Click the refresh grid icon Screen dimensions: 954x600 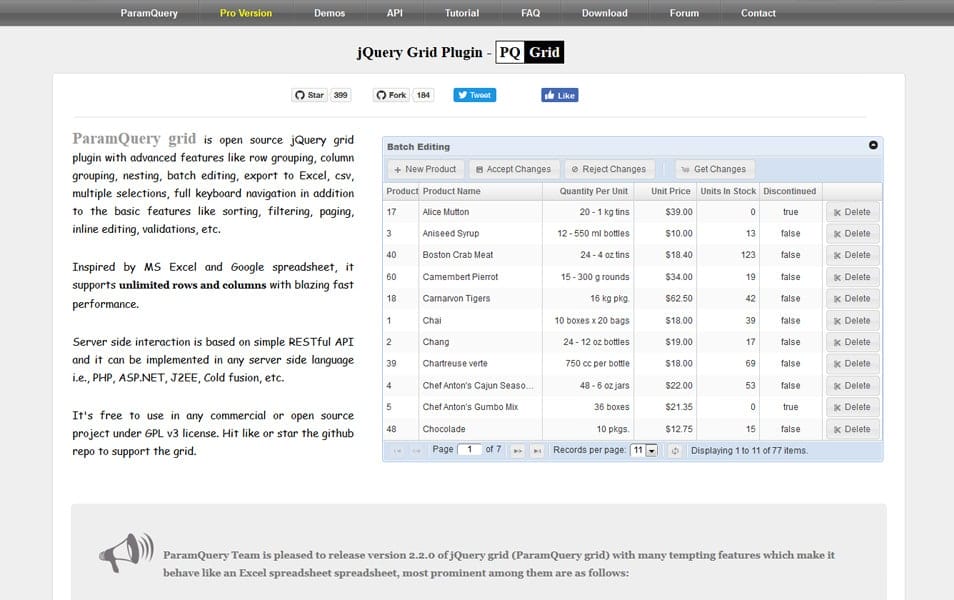click(x=675, y=450)
